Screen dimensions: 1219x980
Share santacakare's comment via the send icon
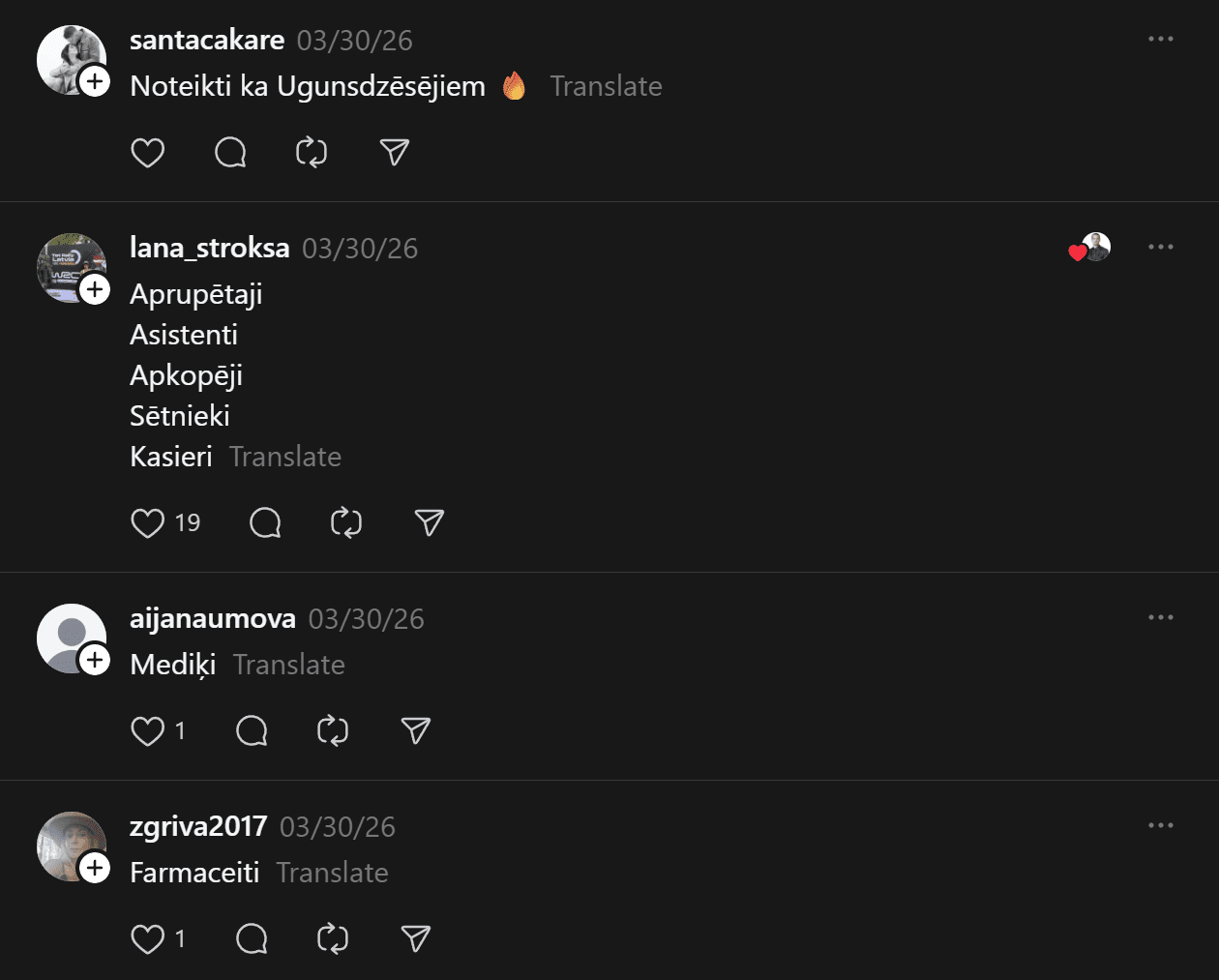(395, 153)
